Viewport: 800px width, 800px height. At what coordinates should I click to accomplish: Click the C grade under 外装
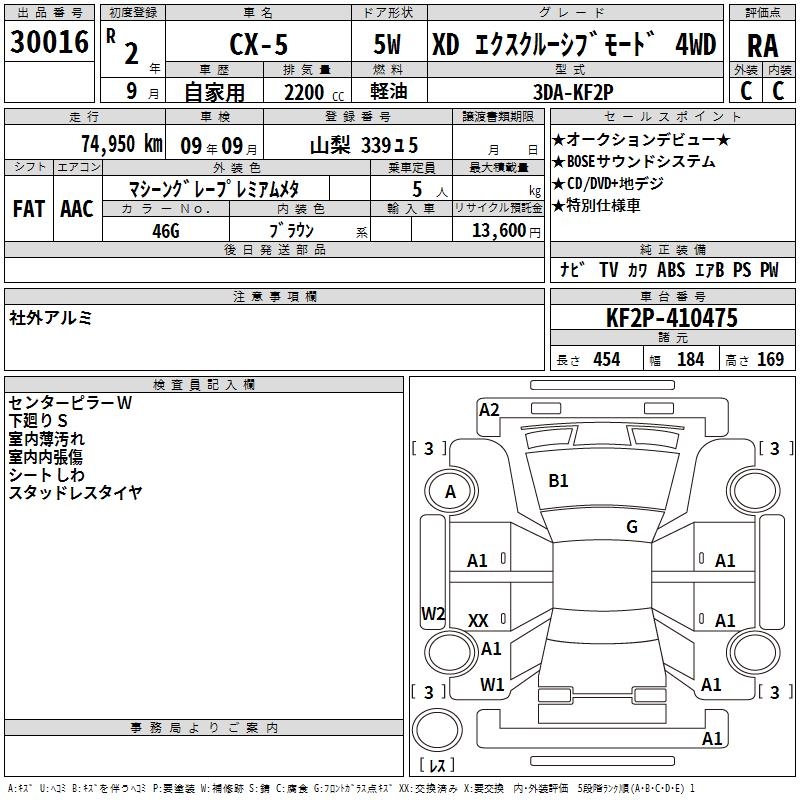click(746, 91)
